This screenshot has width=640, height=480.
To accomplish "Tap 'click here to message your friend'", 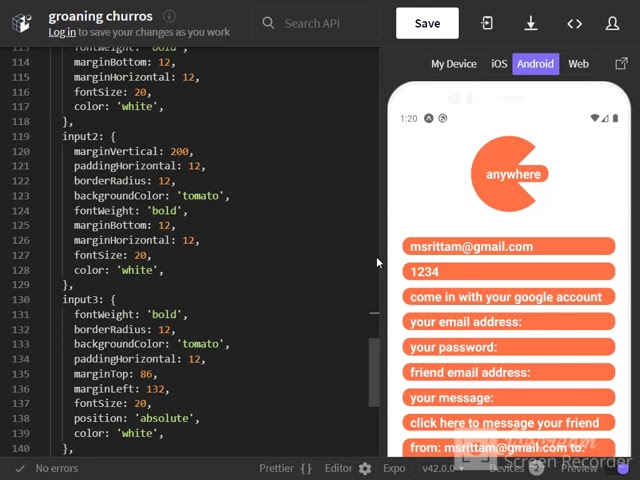I will click(509, 423).
